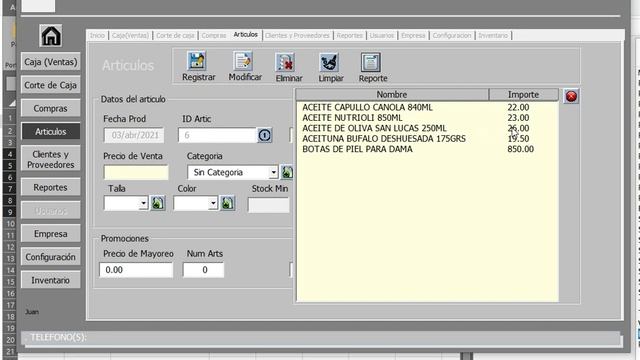Click the 850.00 importe value
640x360 pixels.
pyautogui.click(x=520, y=149)
